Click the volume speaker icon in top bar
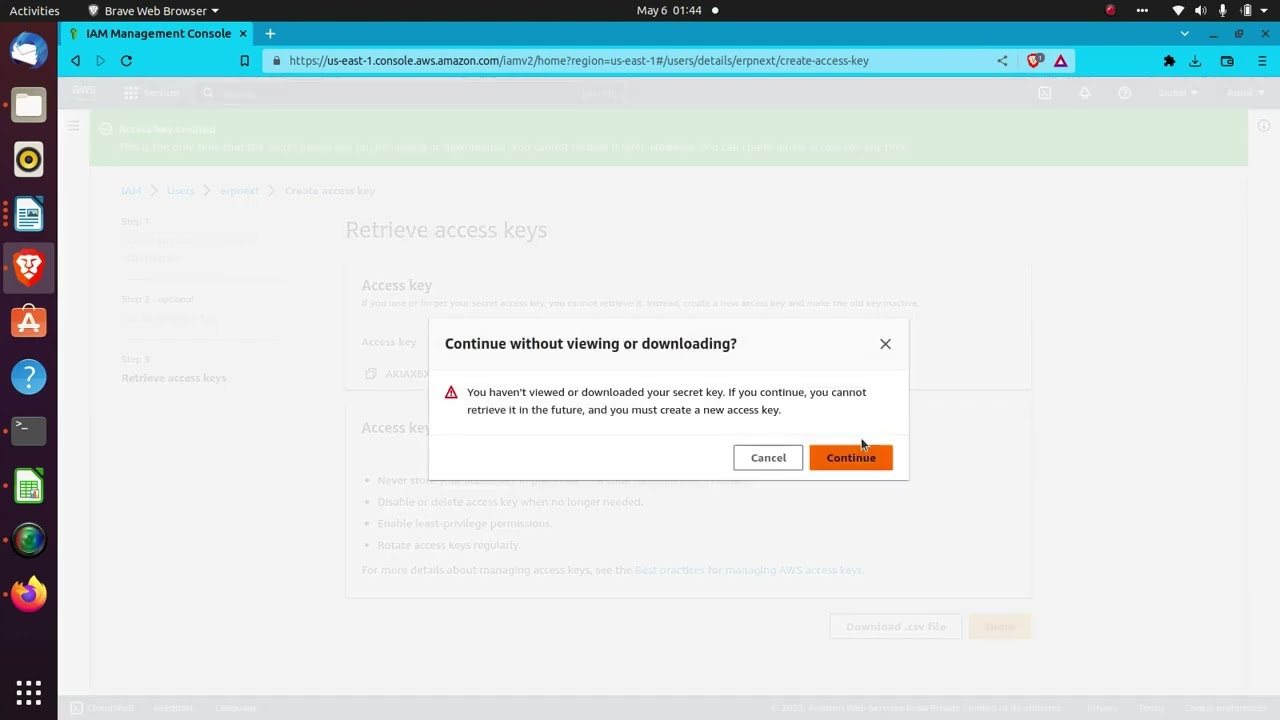This screenshot has height=720, width=1280. point(1200,10)
